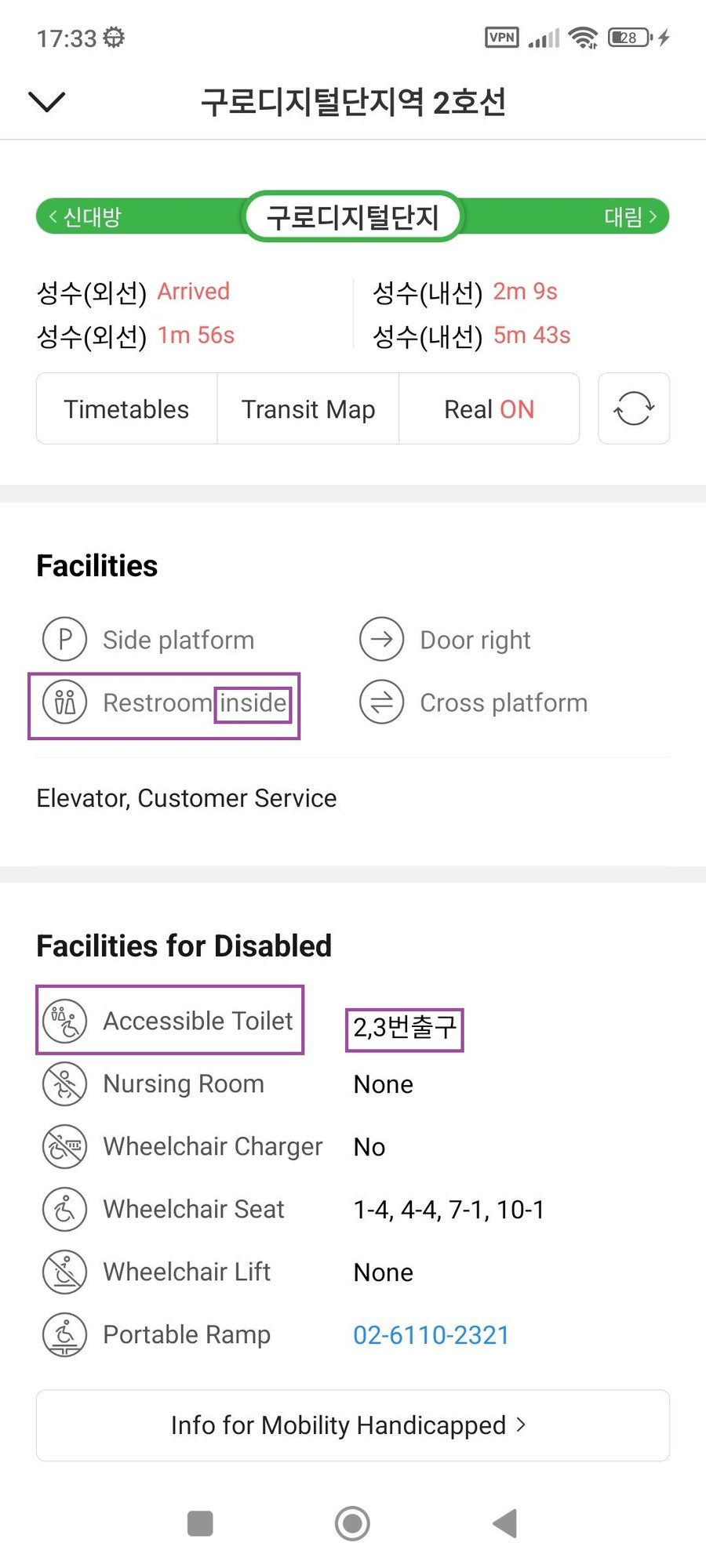The width and height of the screenshot is (706, 1568).
Task: Tap the Android back navigation triangle
Action: pyautogui.click(x=505, y=1523)
